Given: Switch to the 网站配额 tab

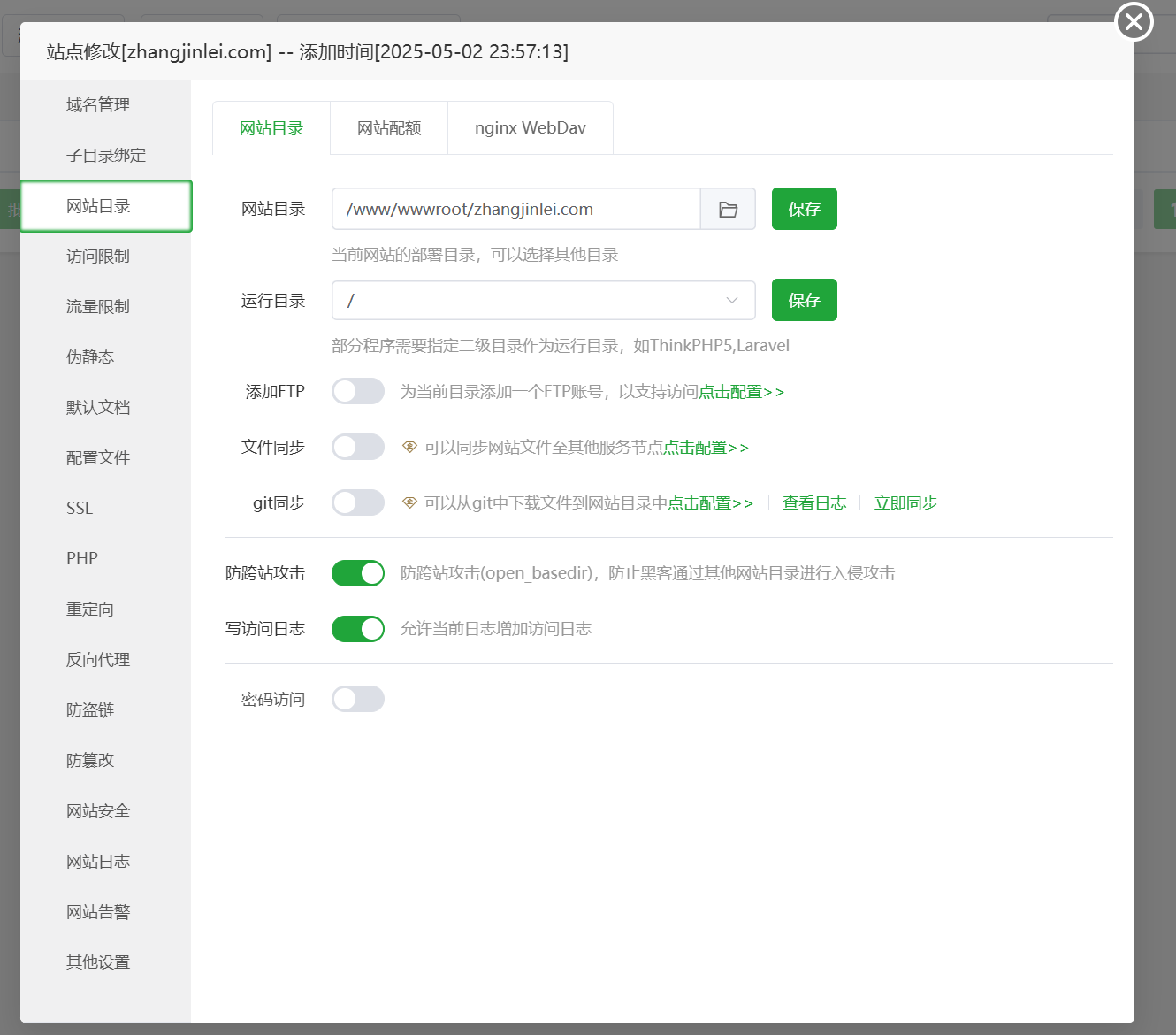Looking at the screenshot, I should (x=388, y=127).
